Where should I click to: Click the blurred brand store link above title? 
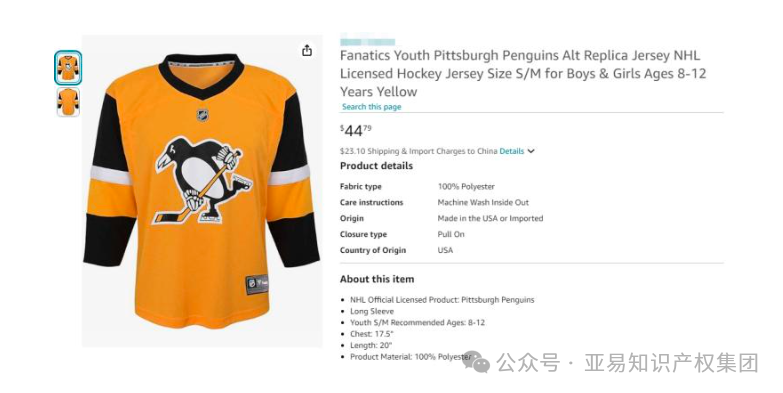pyautogui.click(x=368, y=42)
